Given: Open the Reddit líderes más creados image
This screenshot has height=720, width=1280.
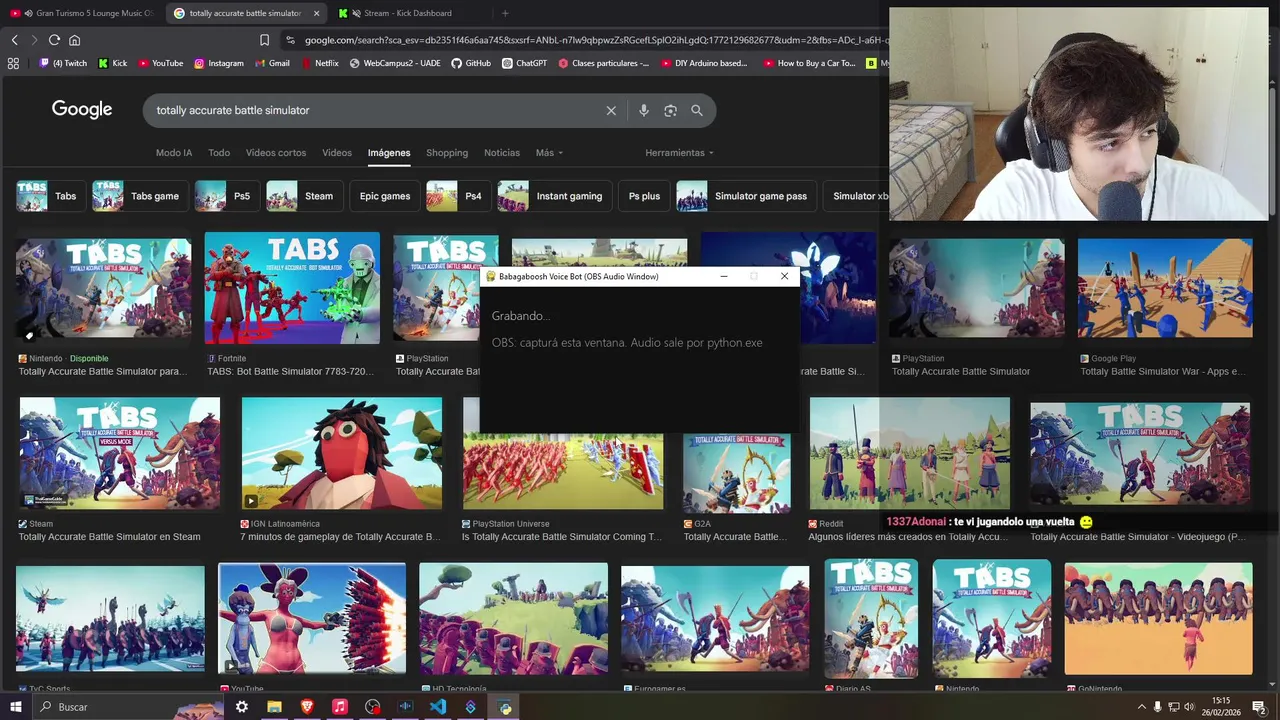Looking at the screenshot, I should pyautogui.click(x=909, y=453).
